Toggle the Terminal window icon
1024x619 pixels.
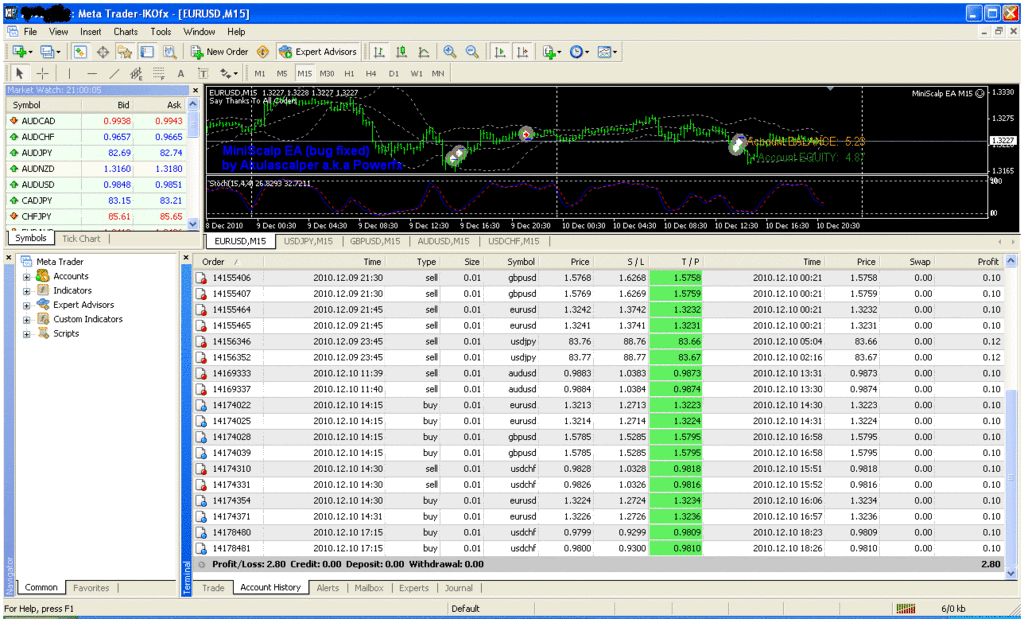pos(147,52)
